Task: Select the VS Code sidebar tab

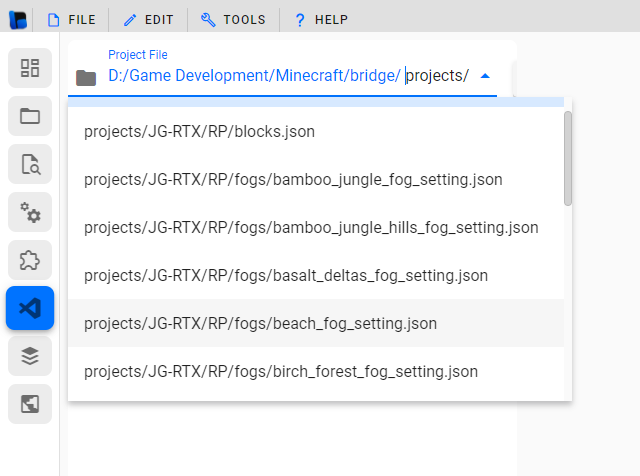Action: click(x=30, y=308)
